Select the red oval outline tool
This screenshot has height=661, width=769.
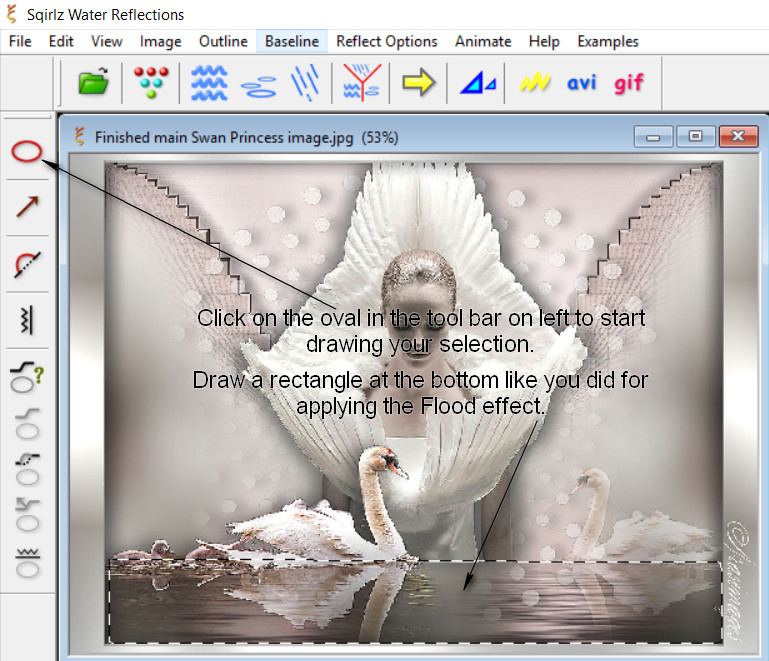[27, 152]
